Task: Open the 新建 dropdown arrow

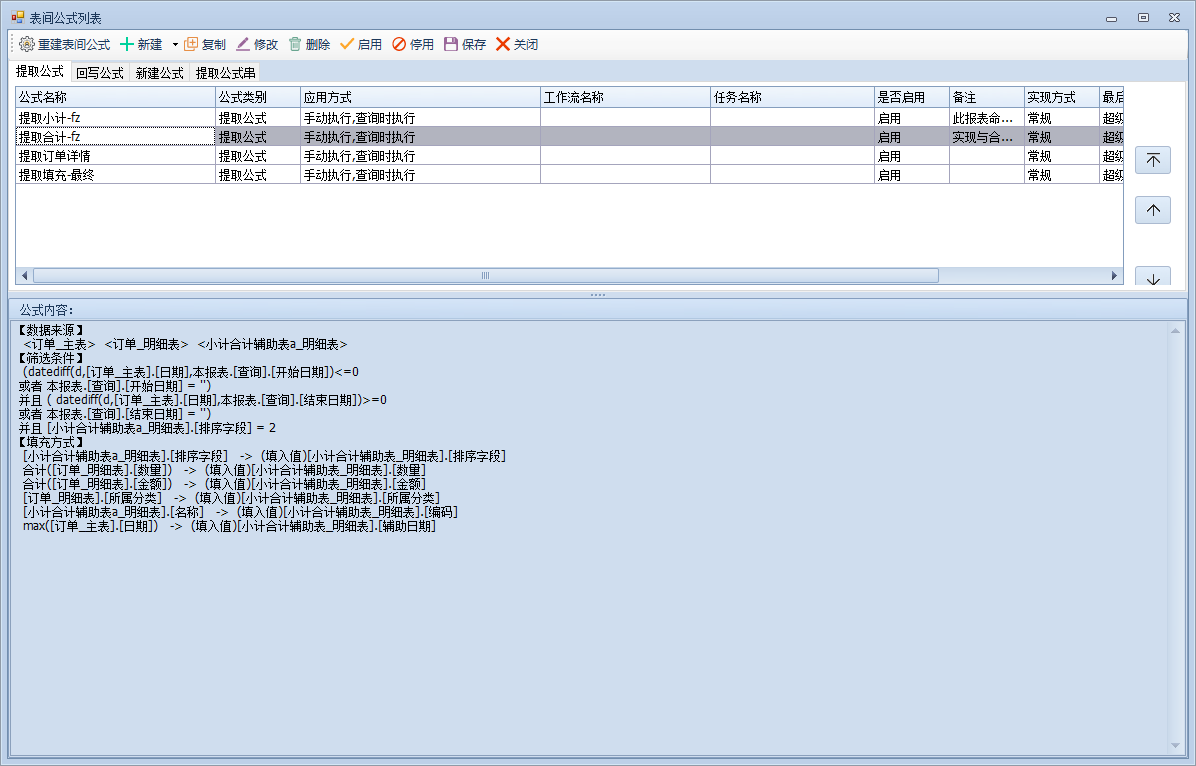Action: point(175,45)
